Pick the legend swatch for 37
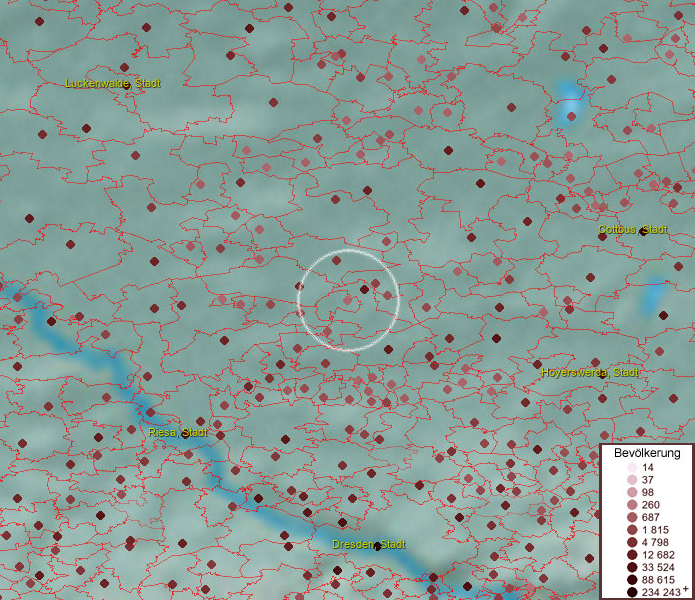This screenshot has height=600, width=695. pos(632,479)
